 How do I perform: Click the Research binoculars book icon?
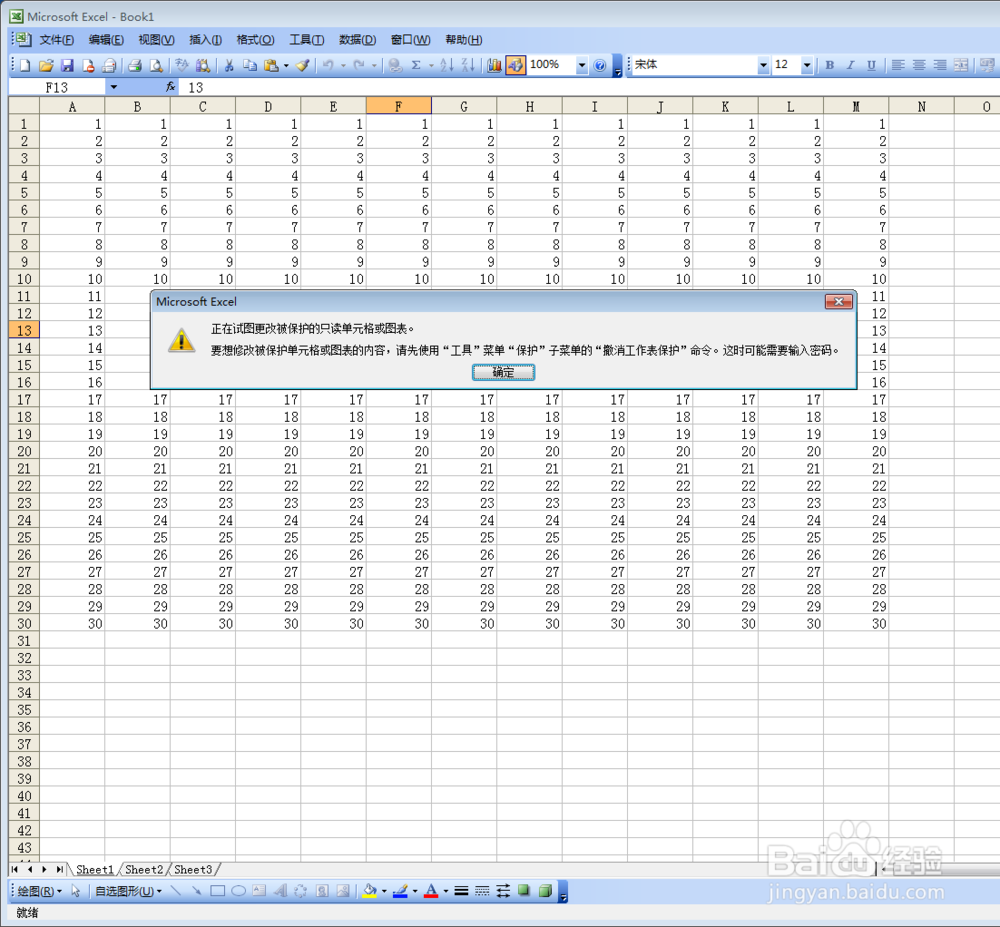point(203,65)
